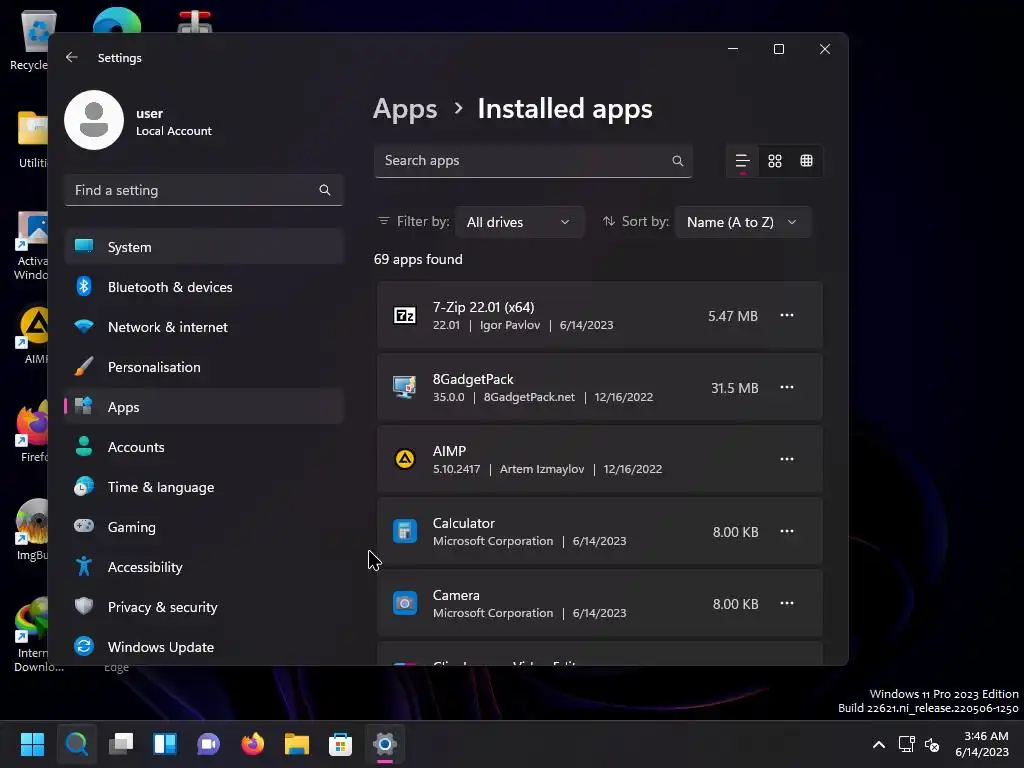1024x768 pixels.
Task: Click the 7-Zip 22.01 (x64) name
Action: pos(483,307)
